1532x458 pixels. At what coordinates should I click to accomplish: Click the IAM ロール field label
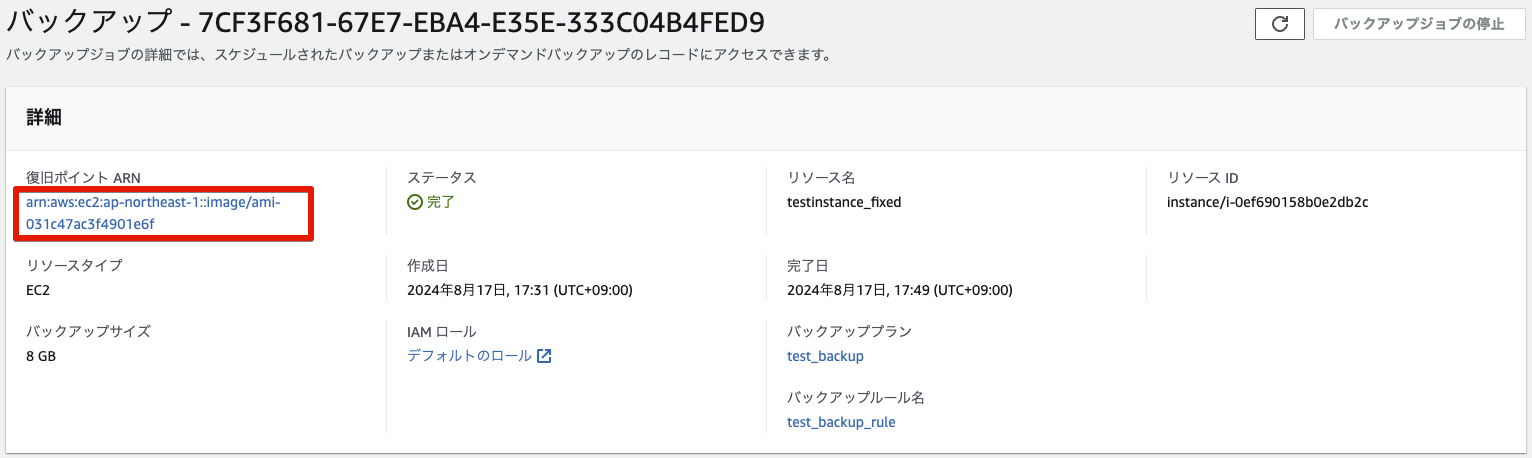[x=441, y=332]
